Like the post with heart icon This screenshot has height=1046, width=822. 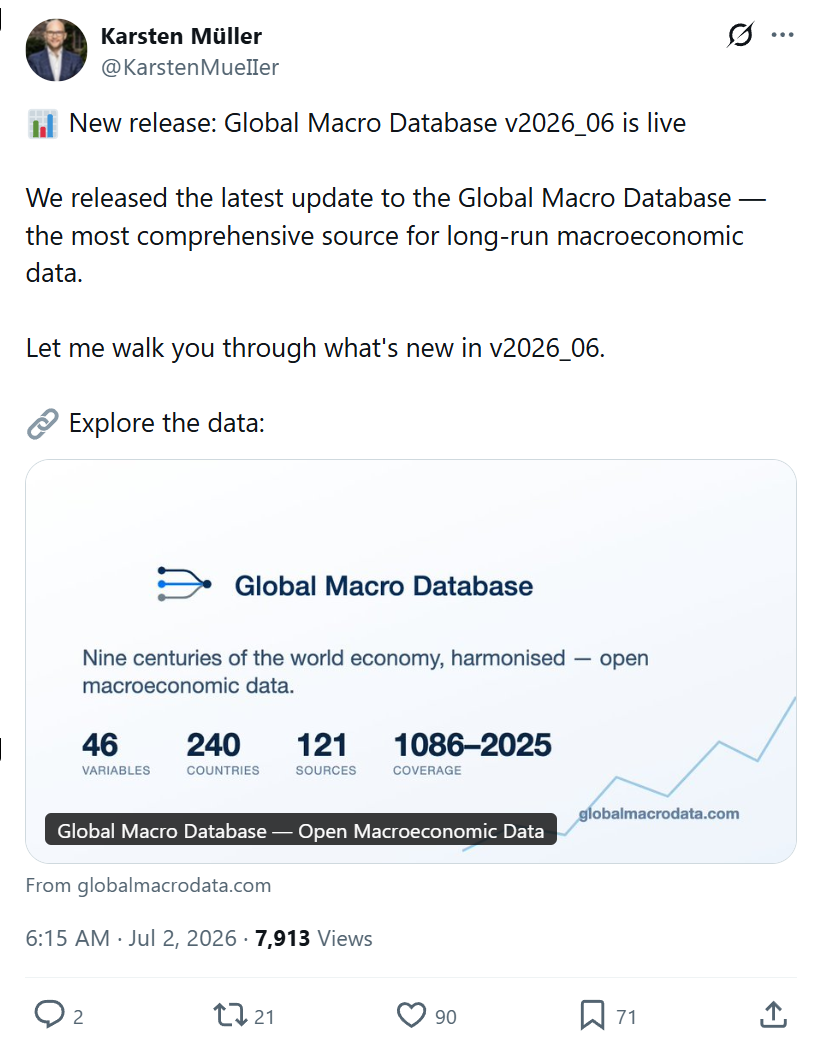(x=411, y=1015)
